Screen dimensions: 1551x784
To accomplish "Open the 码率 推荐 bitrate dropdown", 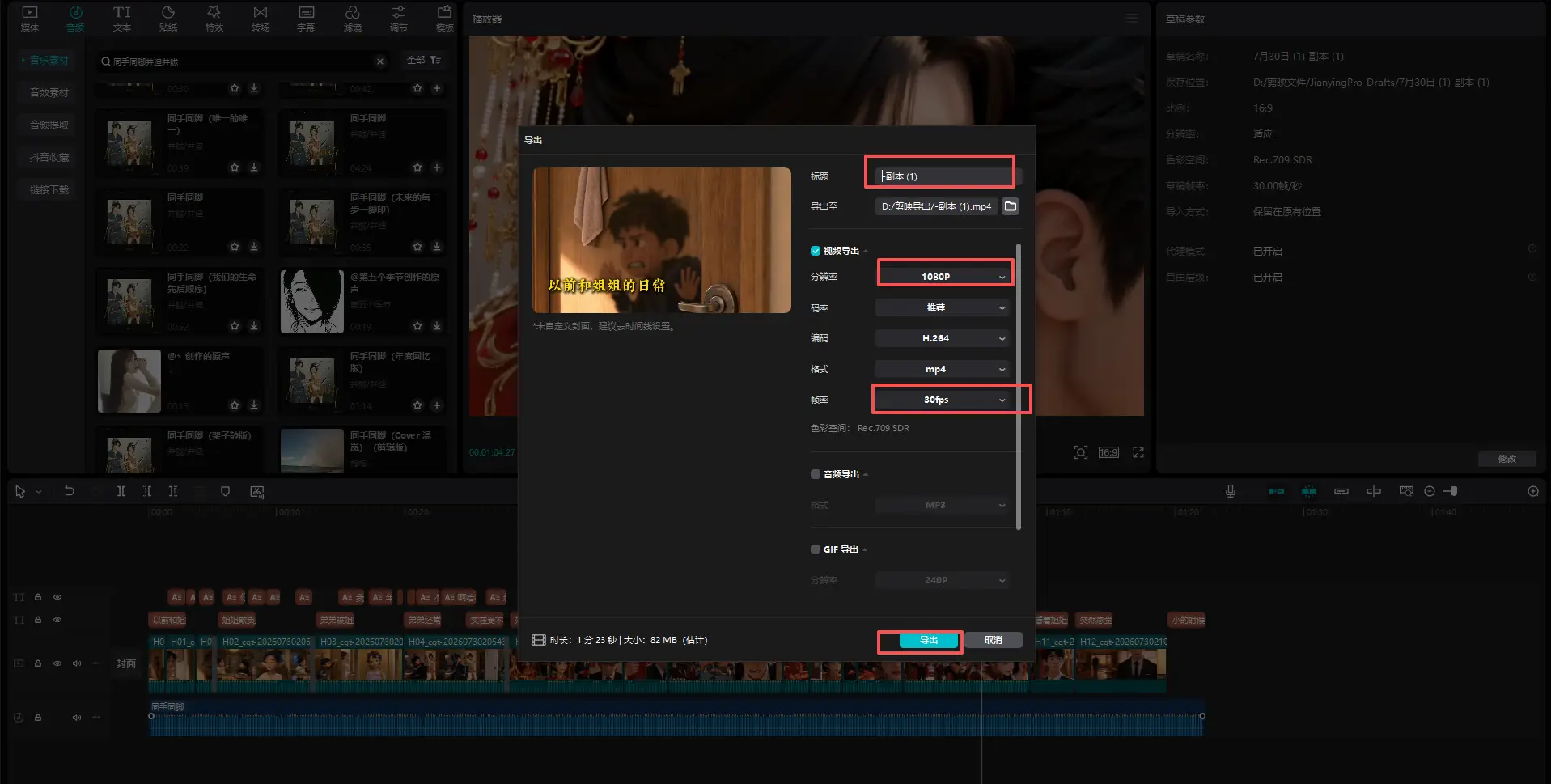I will [943, 307].
